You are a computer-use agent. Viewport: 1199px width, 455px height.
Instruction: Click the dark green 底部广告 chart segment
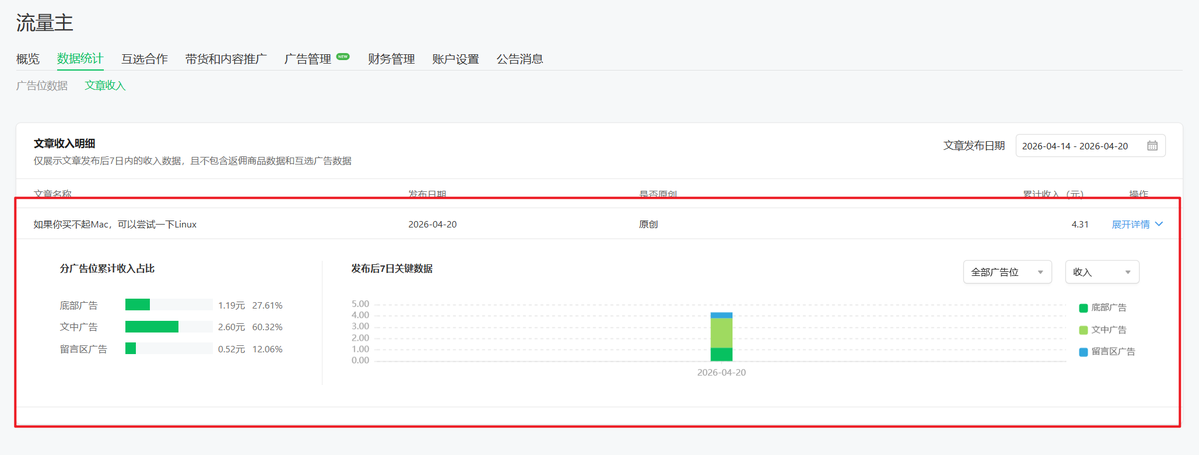(x=721, y=354)
